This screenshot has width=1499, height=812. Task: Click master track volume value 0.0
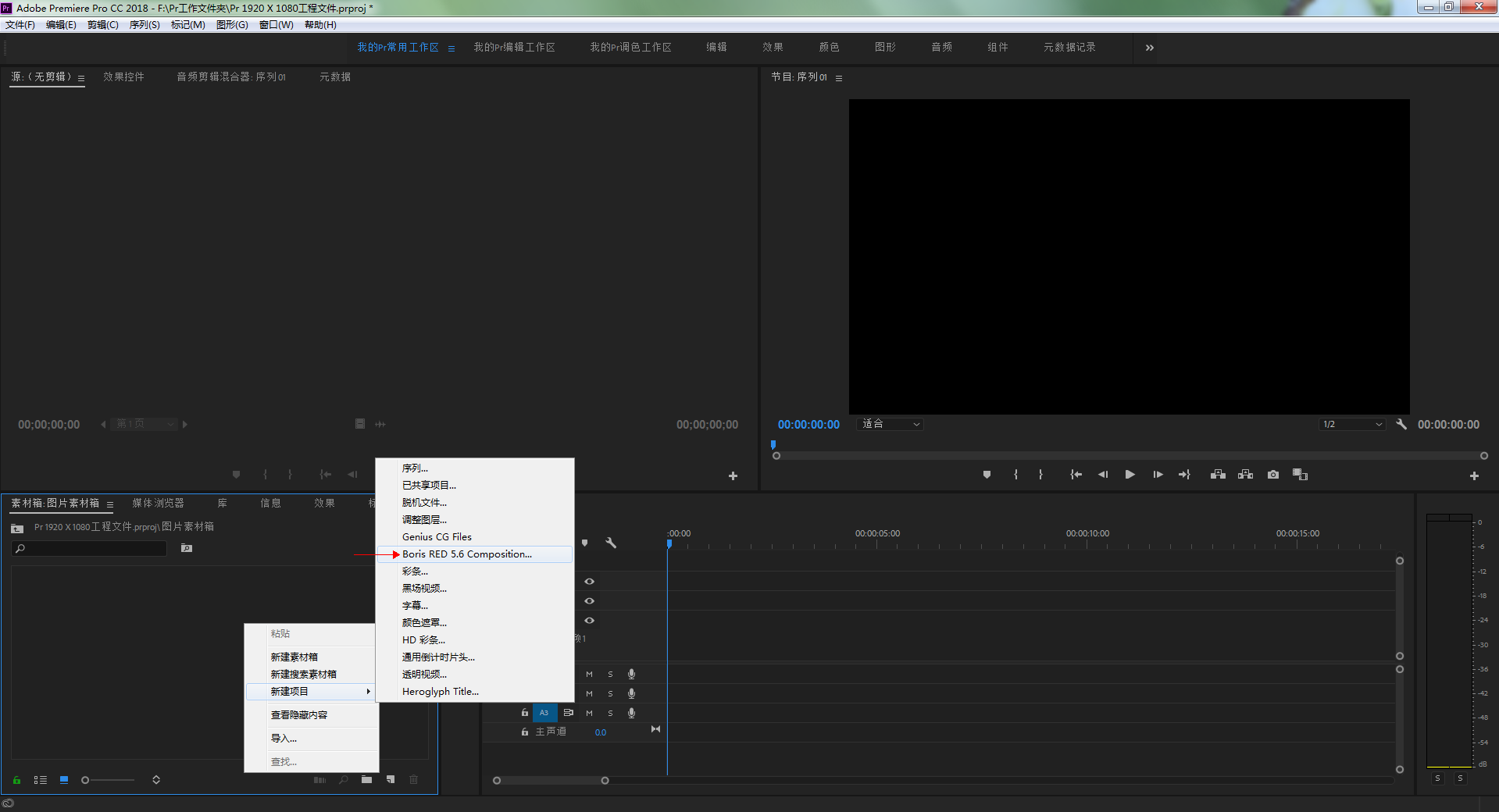point(601,732)
